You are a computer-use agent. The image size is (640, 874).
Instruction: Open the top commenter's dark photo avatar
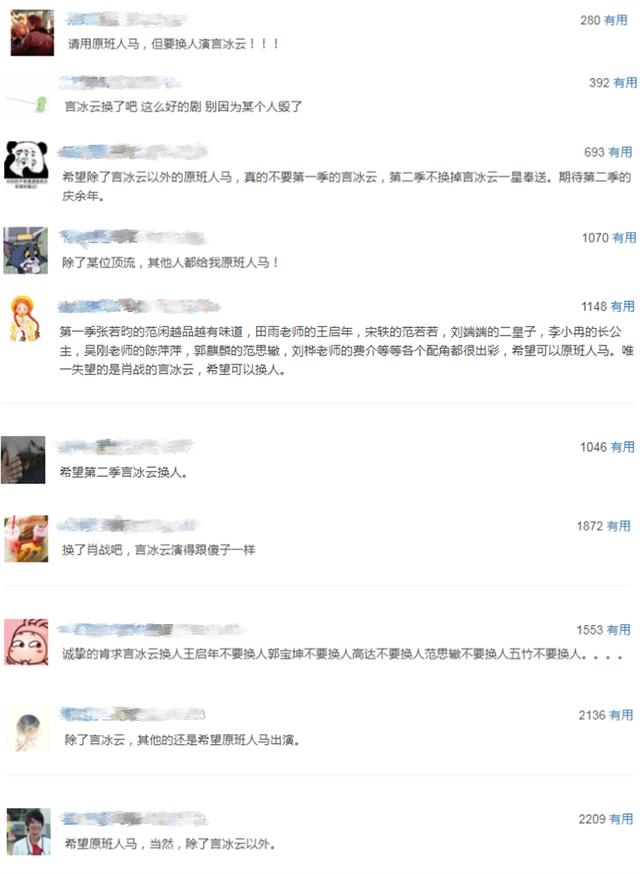[32, 32]
